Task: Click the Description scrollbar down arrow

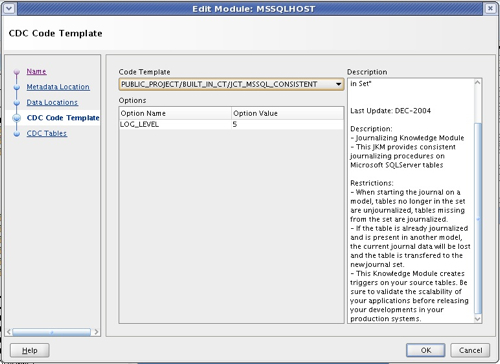Action: [478, 319]
